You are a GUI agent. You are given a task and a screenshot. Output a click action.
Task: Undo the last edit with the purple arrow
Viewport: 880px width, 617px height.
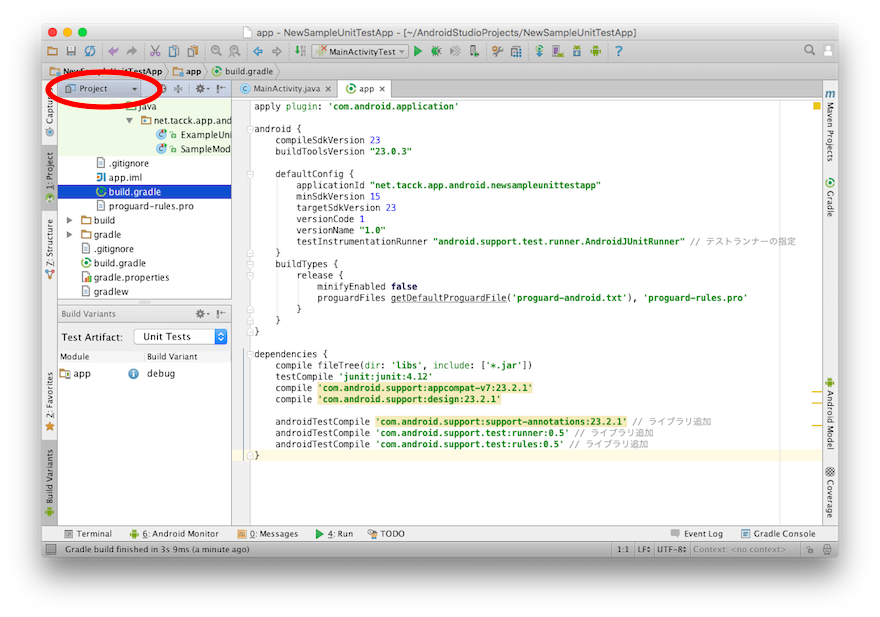pyautogui.click(x=113, y=51)
